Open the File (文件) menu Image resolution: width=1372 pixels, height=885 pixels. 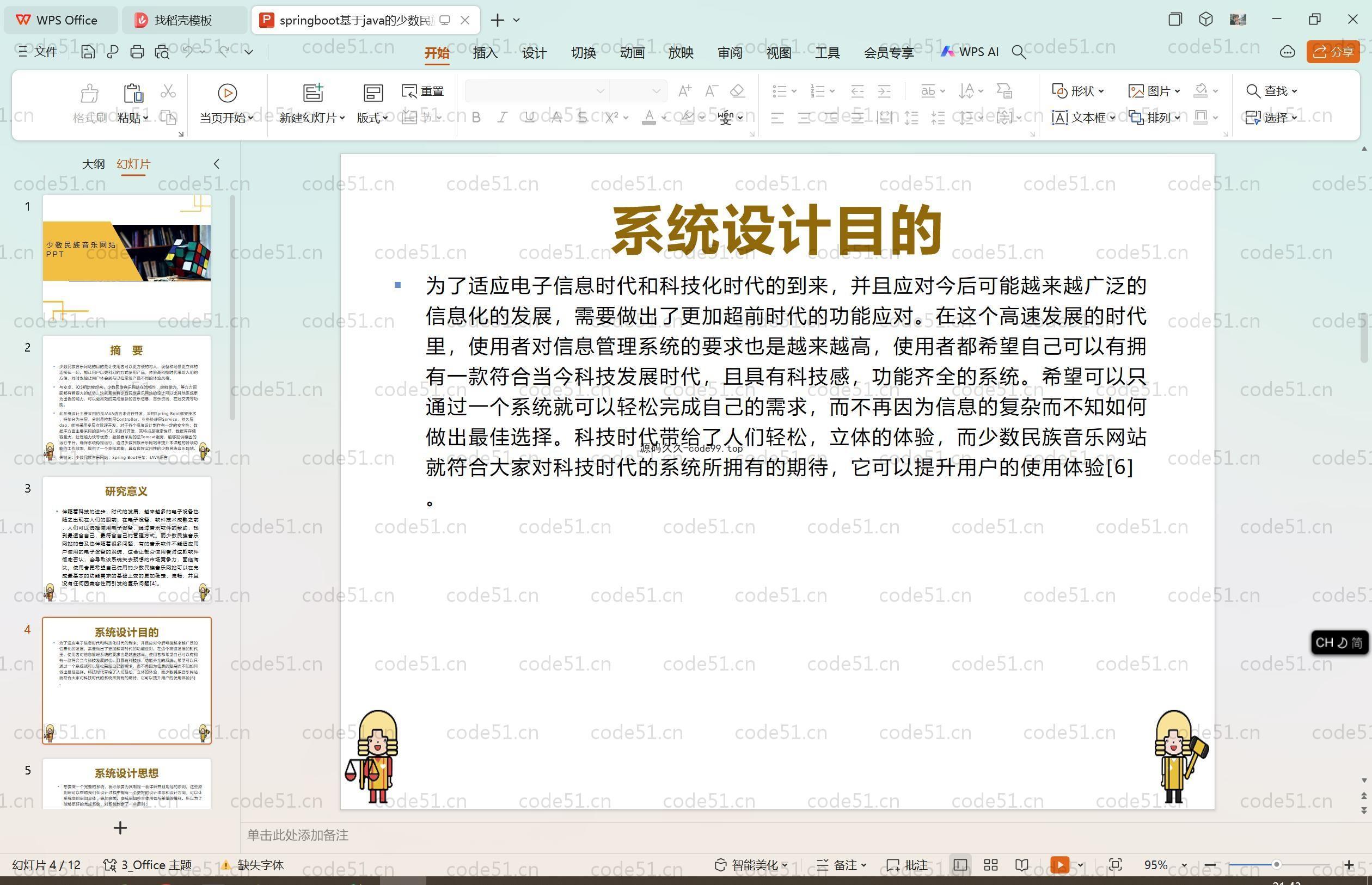click(38, 52)
